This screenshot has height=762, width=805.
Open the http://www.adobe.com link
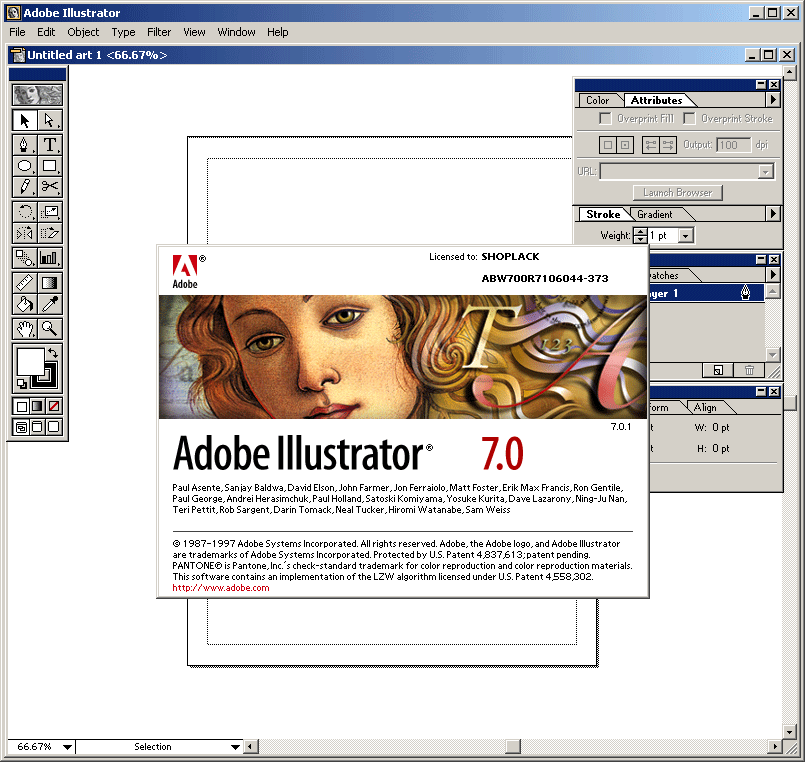(x=221, y=588)
